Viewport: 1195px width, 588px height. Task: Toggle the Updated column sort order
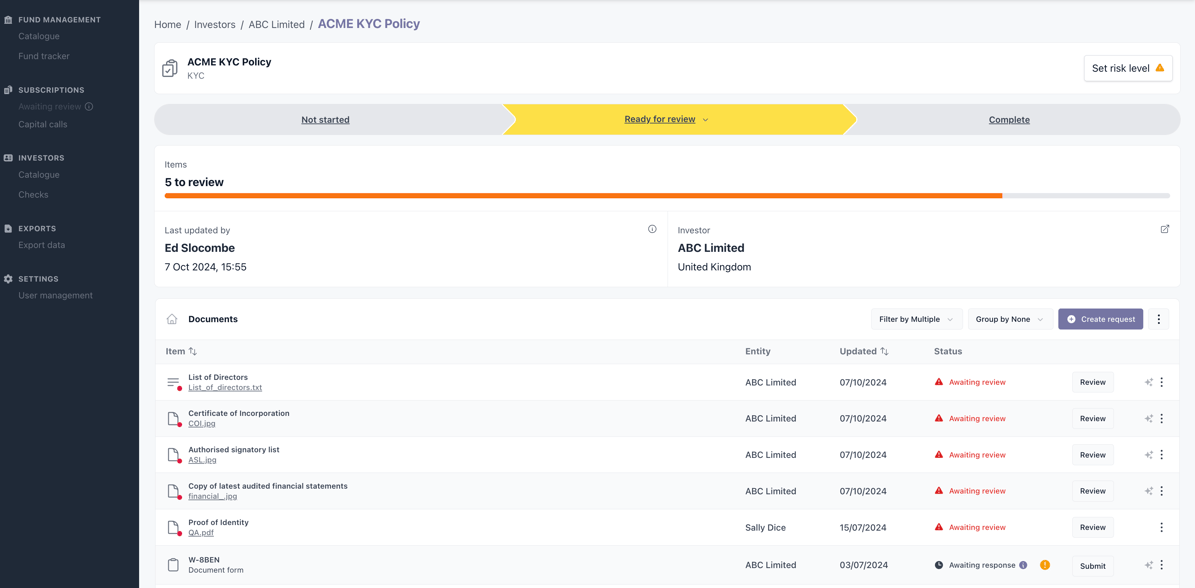(885, 351)
